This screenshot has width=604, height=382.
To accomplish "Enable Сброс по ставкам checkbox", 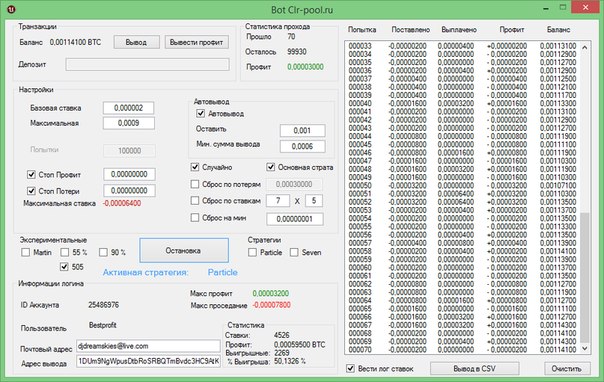I will pyautogui.click(x=195, y=201).
